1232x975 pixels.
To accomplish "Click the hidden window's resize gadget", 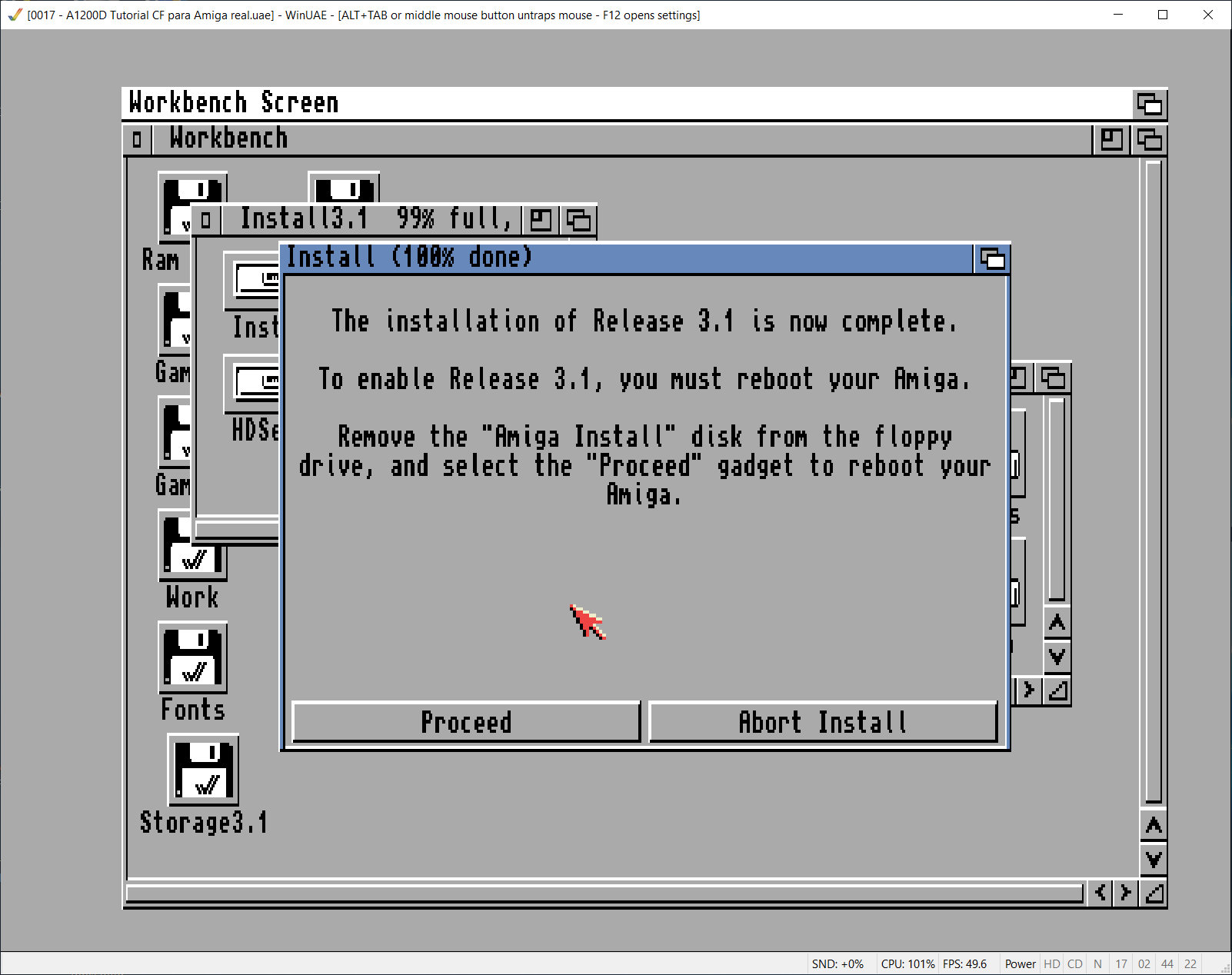I will 1057,690.
